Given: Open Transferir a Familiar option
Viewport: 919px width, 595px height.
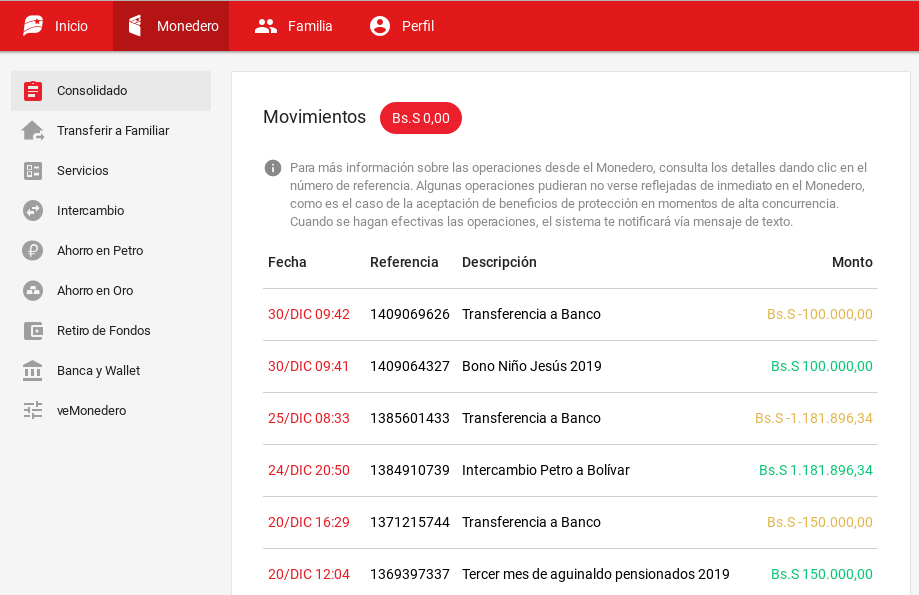Looking at the screenshot, I should tap(111, 131).
